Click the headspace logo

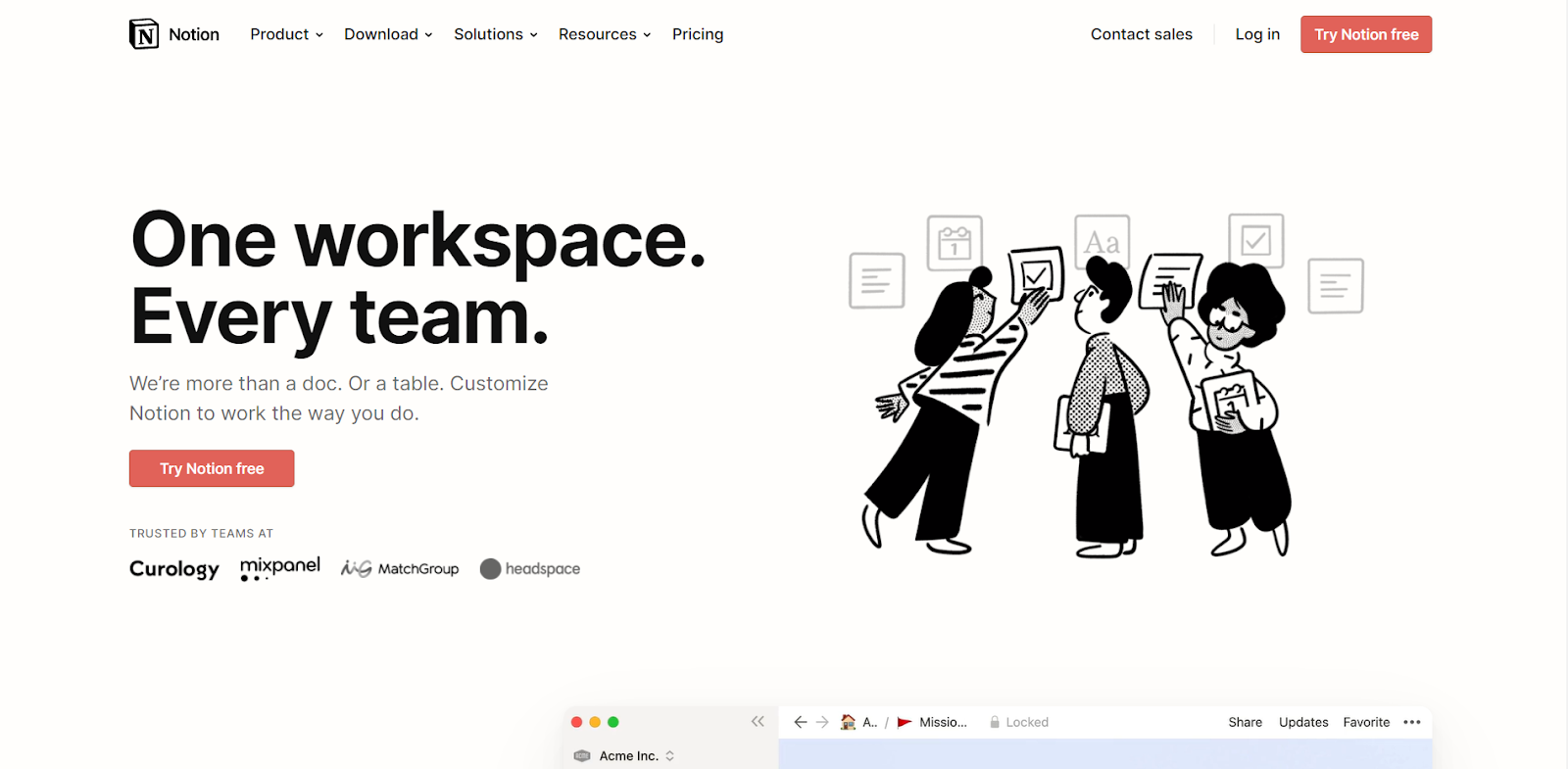click(x=530, y=569)
